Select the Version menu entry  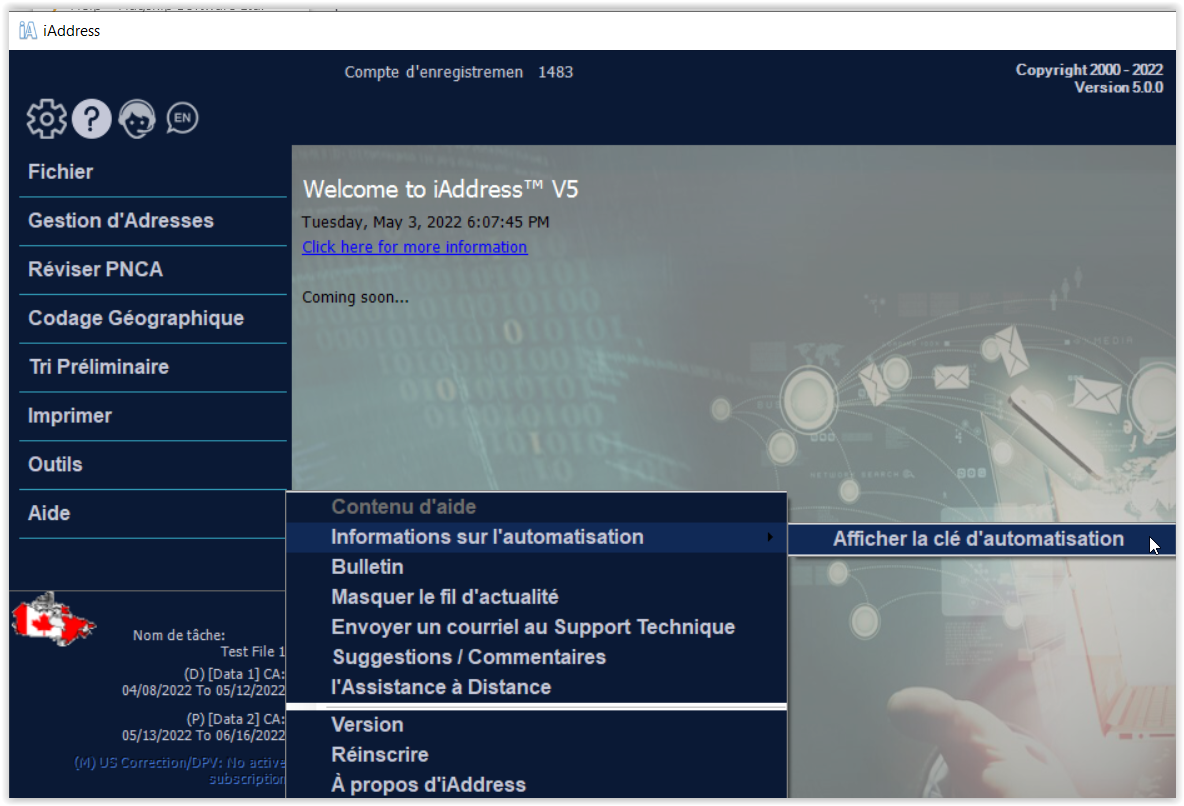[536, 725]
